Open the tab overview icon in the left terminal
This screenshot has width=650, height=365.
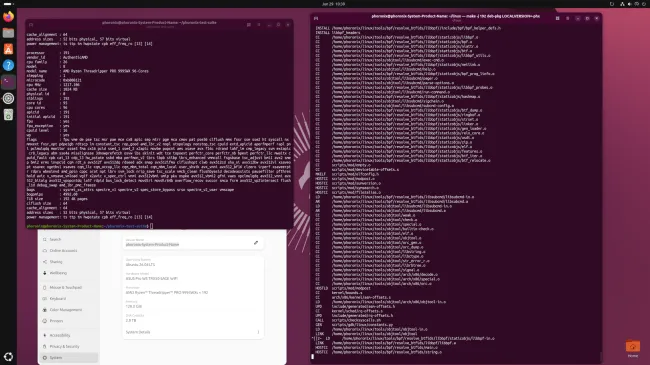click(x=249, y=24)
